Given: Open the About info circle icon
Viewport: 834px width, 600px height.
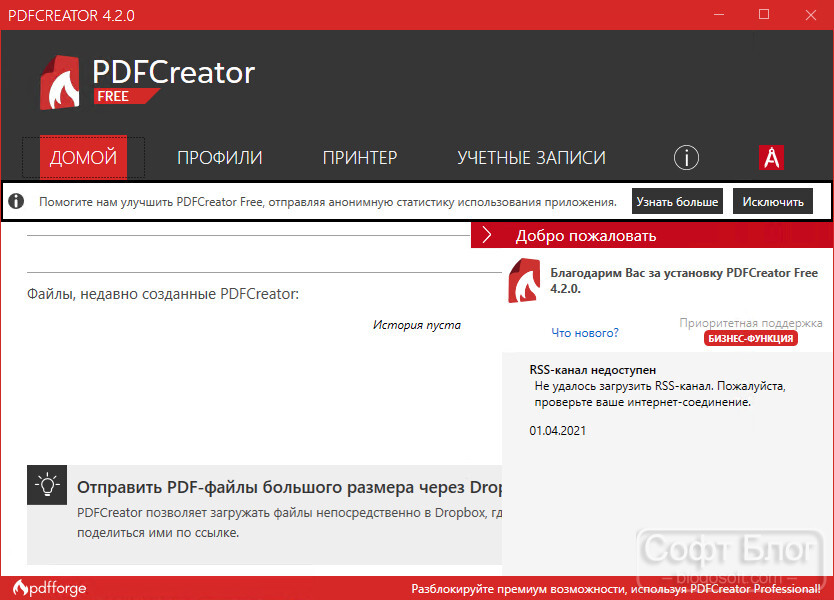Looking at the screenshot, I should coord(686,157).
